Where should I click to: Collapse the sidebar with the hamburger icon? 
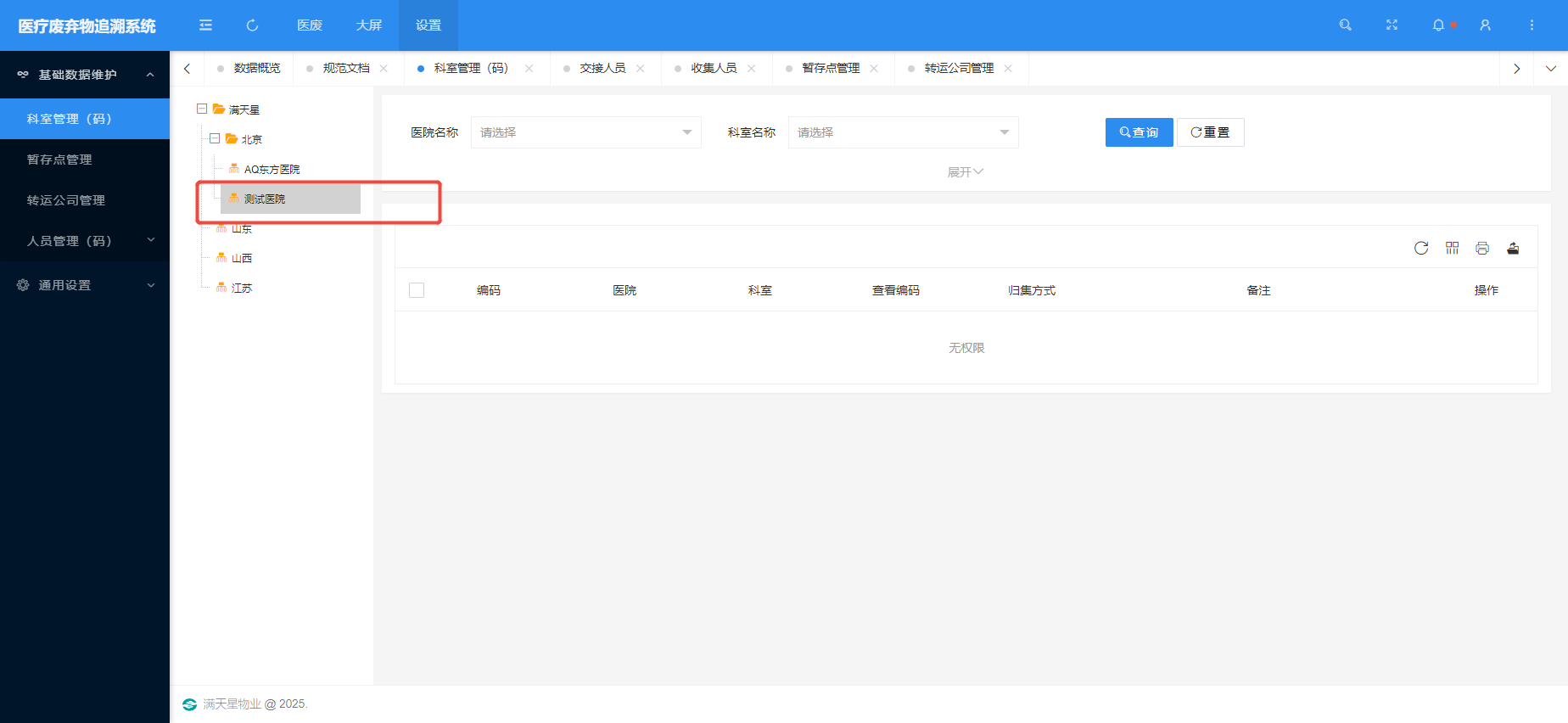(205, 25)
